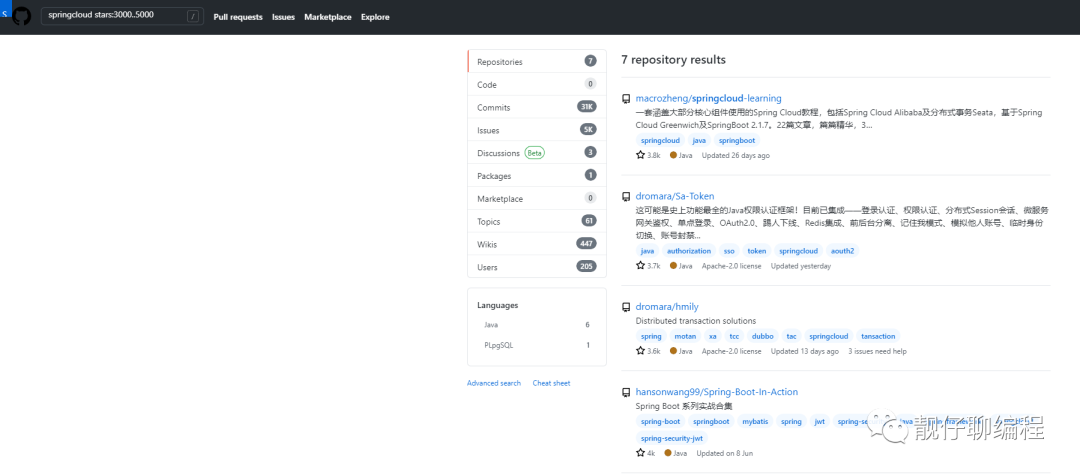Click the 3.7k star icon for Sa-Token
1080x475 pixels.
pyautogui.click(x=641, y=265)
